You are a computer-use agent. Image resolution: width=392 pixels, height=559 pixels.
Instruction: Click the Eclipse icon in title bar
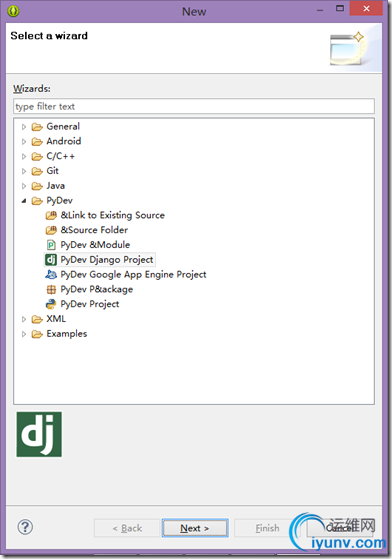(x=13, y=11)
